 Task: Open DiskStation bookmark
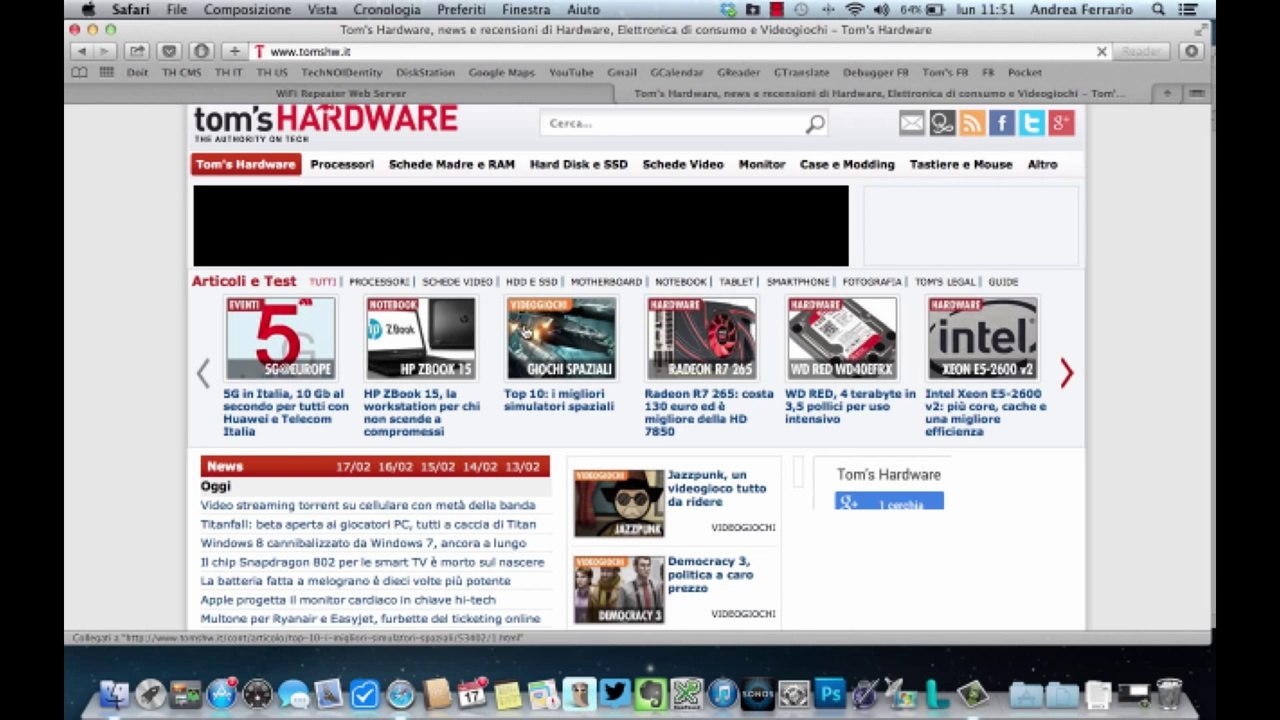click(425, 72)
